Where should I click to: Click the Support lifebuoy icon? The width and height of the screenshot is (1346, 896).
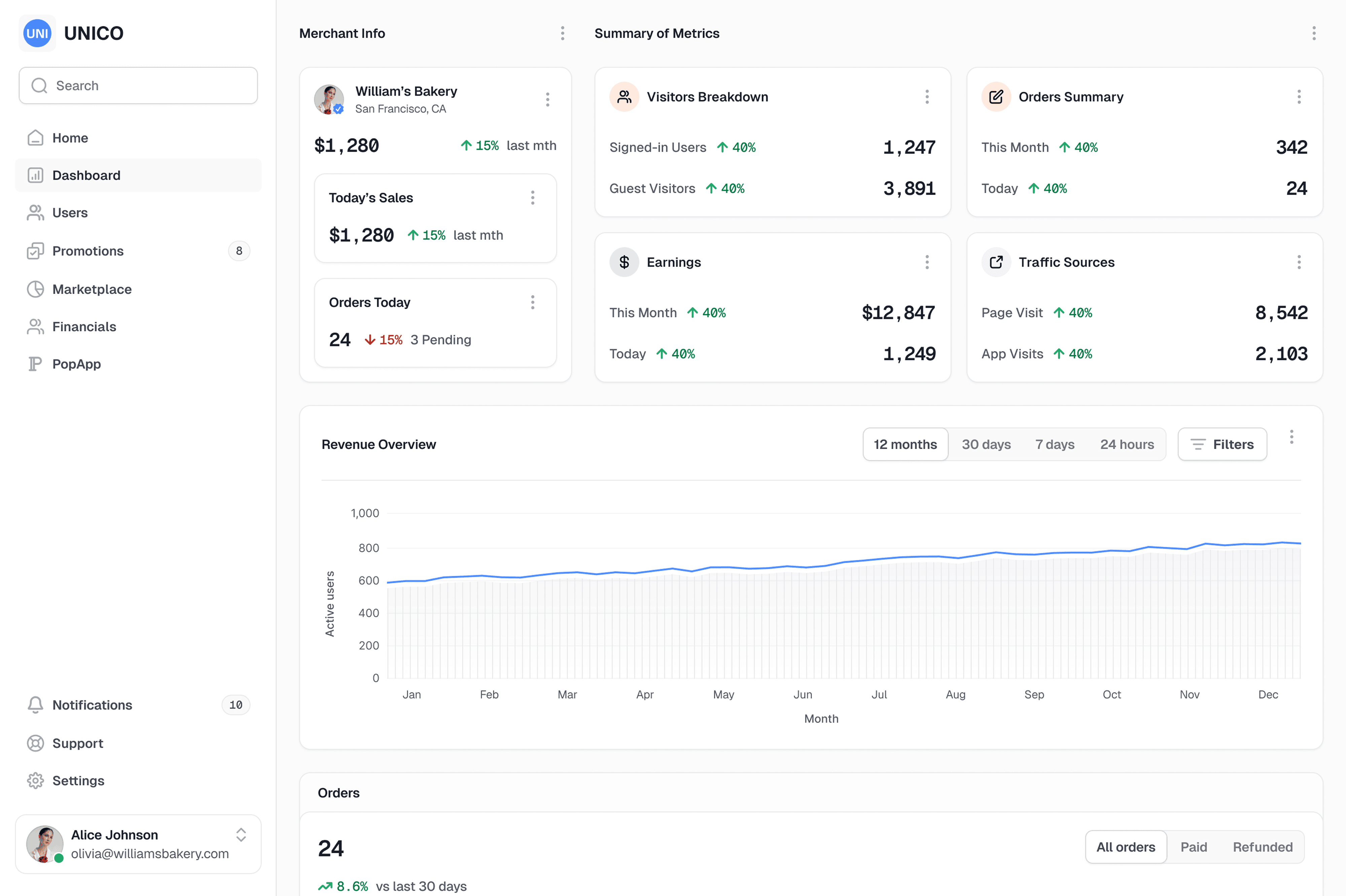click(x=35, y=743)
